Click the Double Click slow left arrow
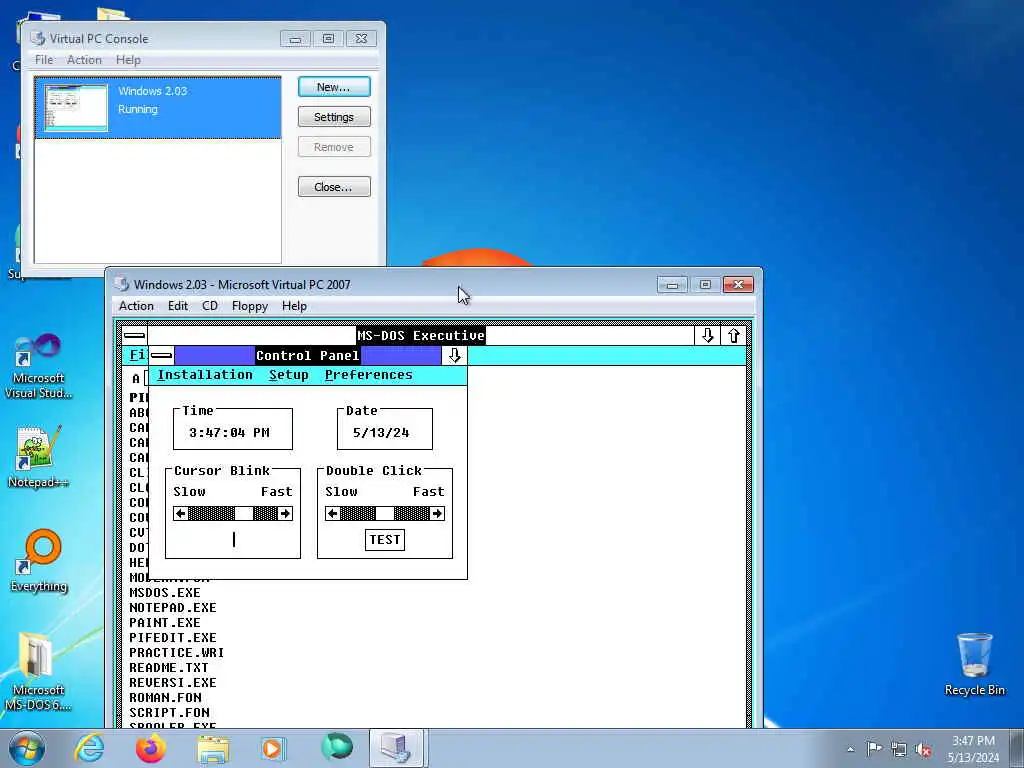 click(x=333, y=514)
